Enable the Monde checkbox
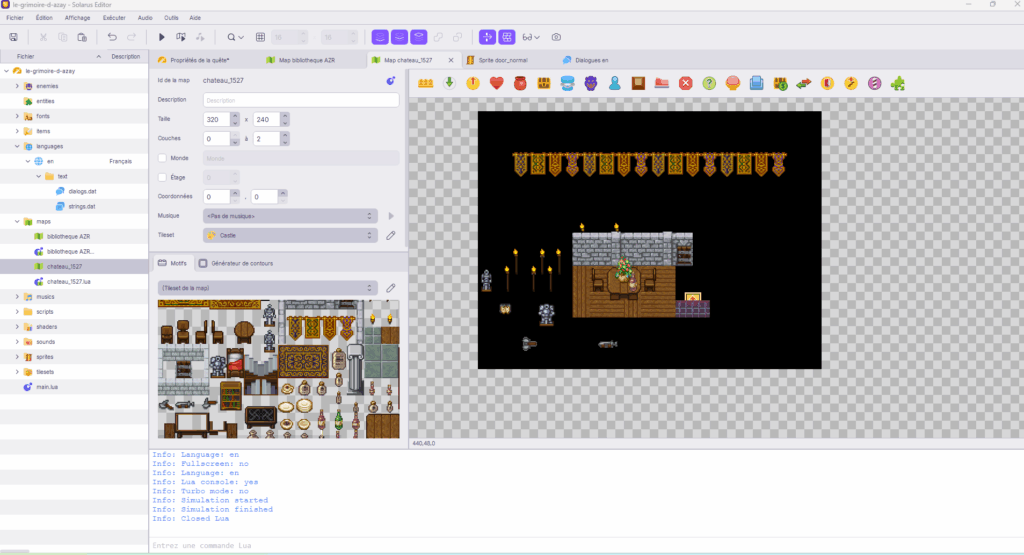This screenshot has width=1024, height=555. 163,158
